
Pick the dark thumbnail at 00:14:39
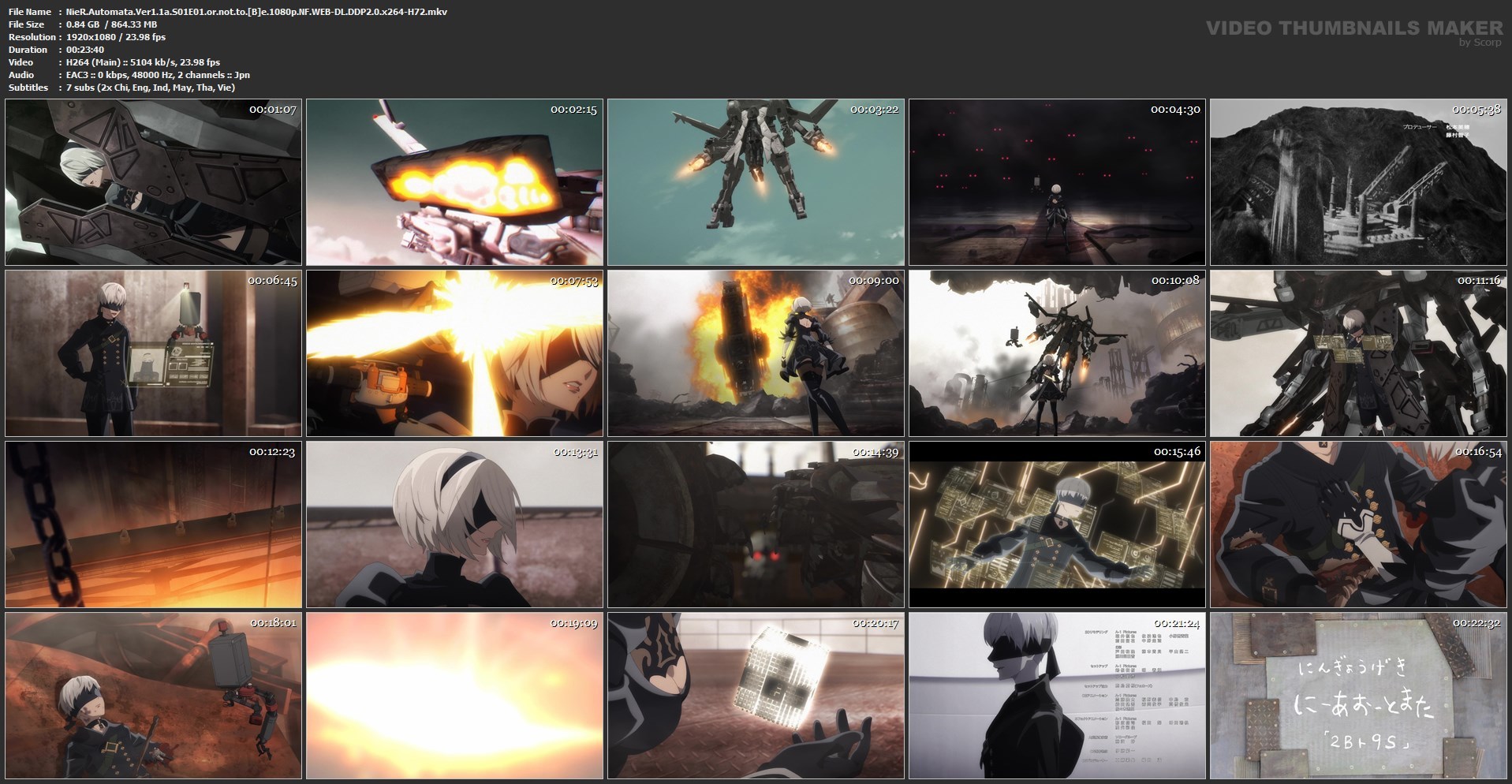click(x=756, y=525)
